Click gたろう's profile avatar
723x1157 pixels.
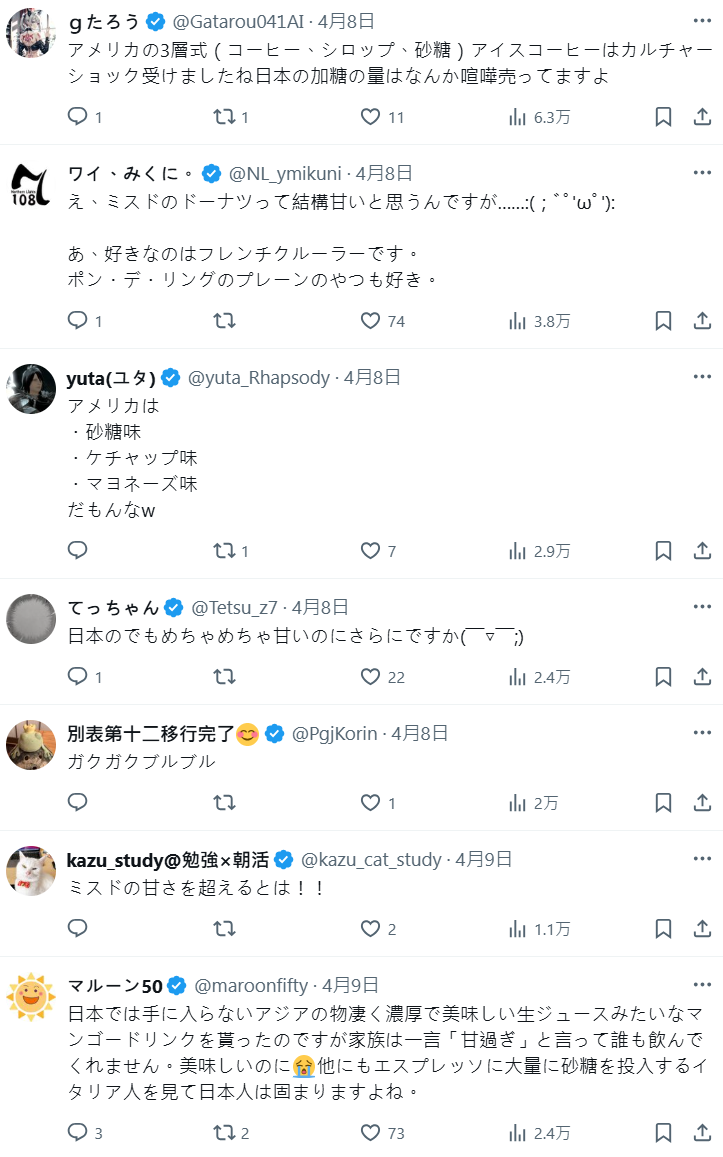pos(31,33)
